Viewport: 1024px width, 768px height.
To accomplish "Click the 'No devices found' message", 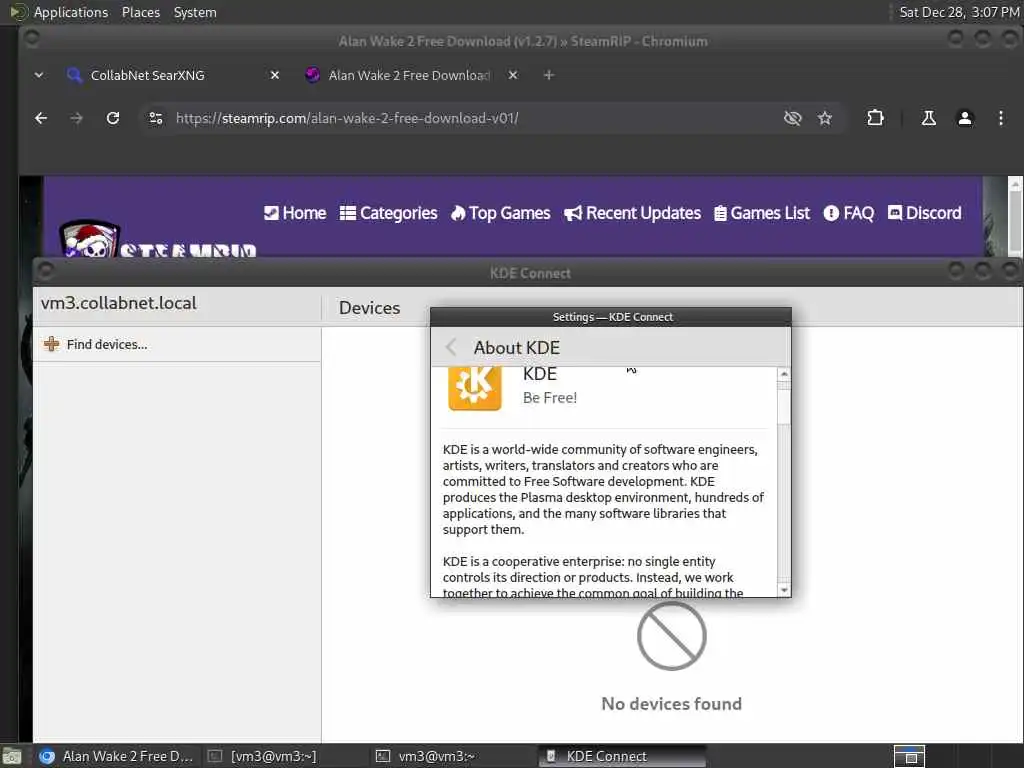I will (x=671, y=704).
